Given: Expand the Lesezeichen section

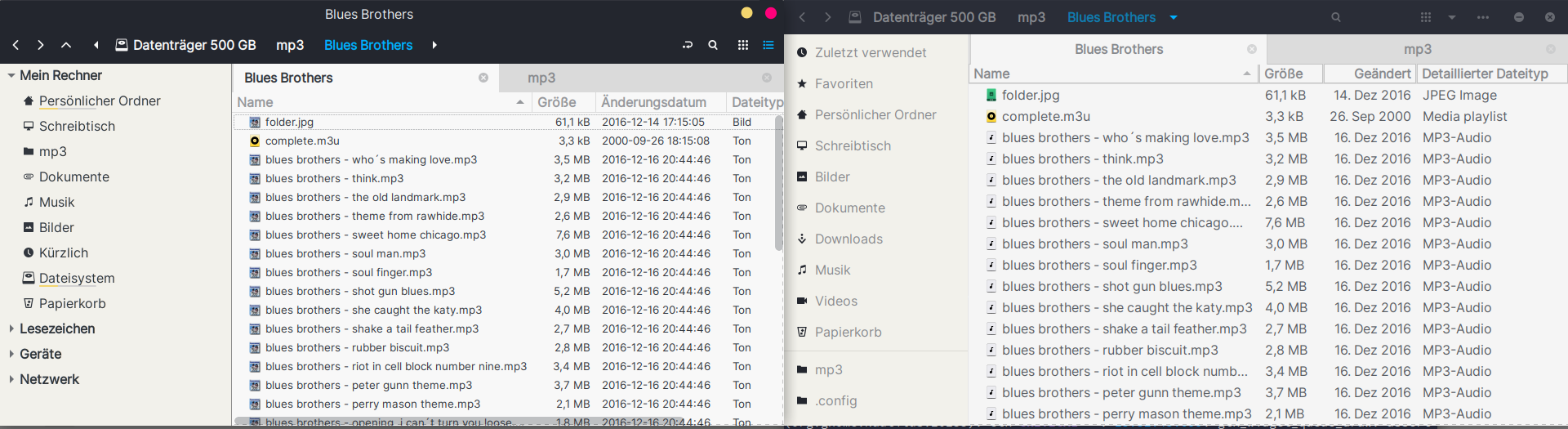Looking at the screenshot, I should tap(11, 329).
